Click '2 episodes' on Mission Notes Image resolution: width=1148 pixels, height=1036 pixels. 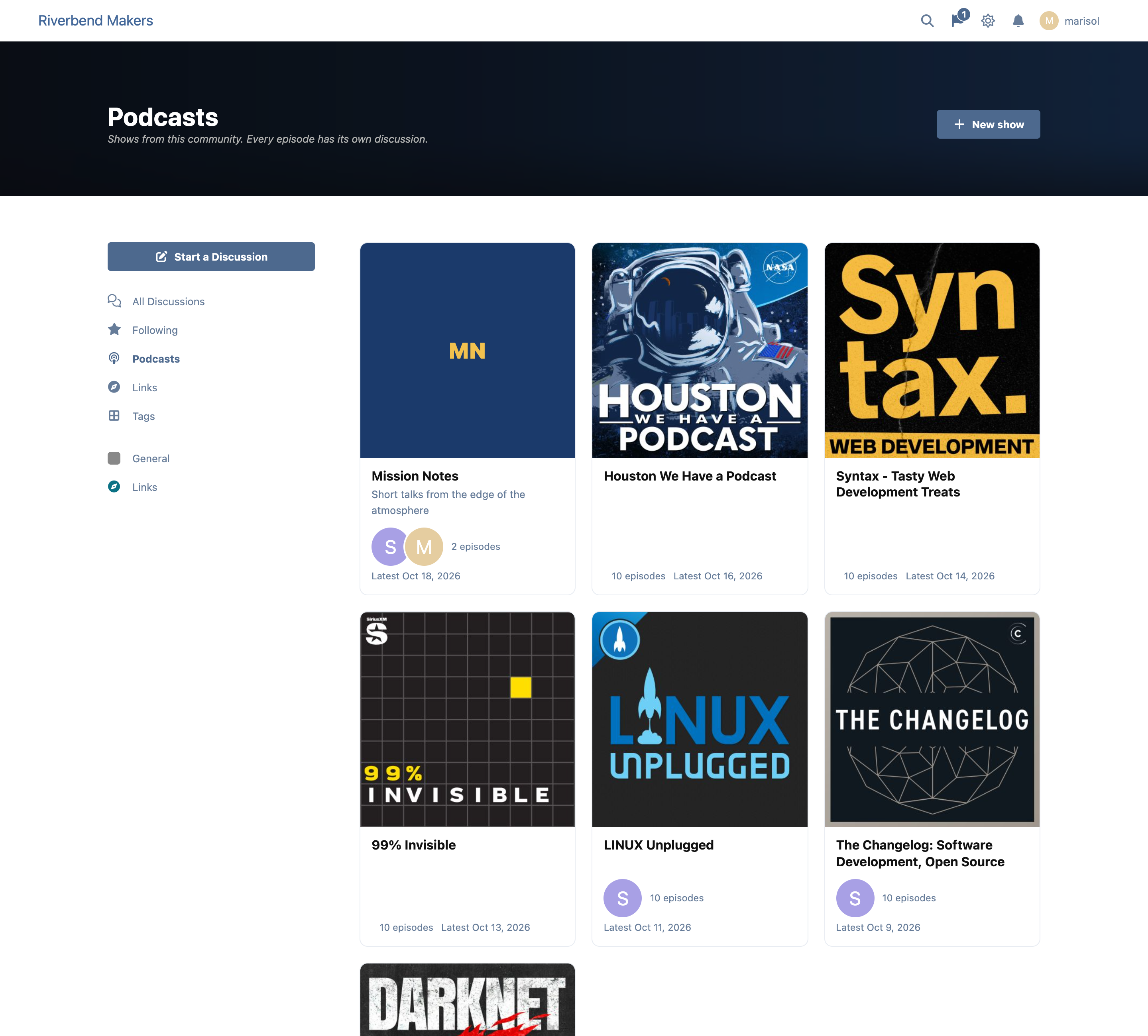pos(476,546)
